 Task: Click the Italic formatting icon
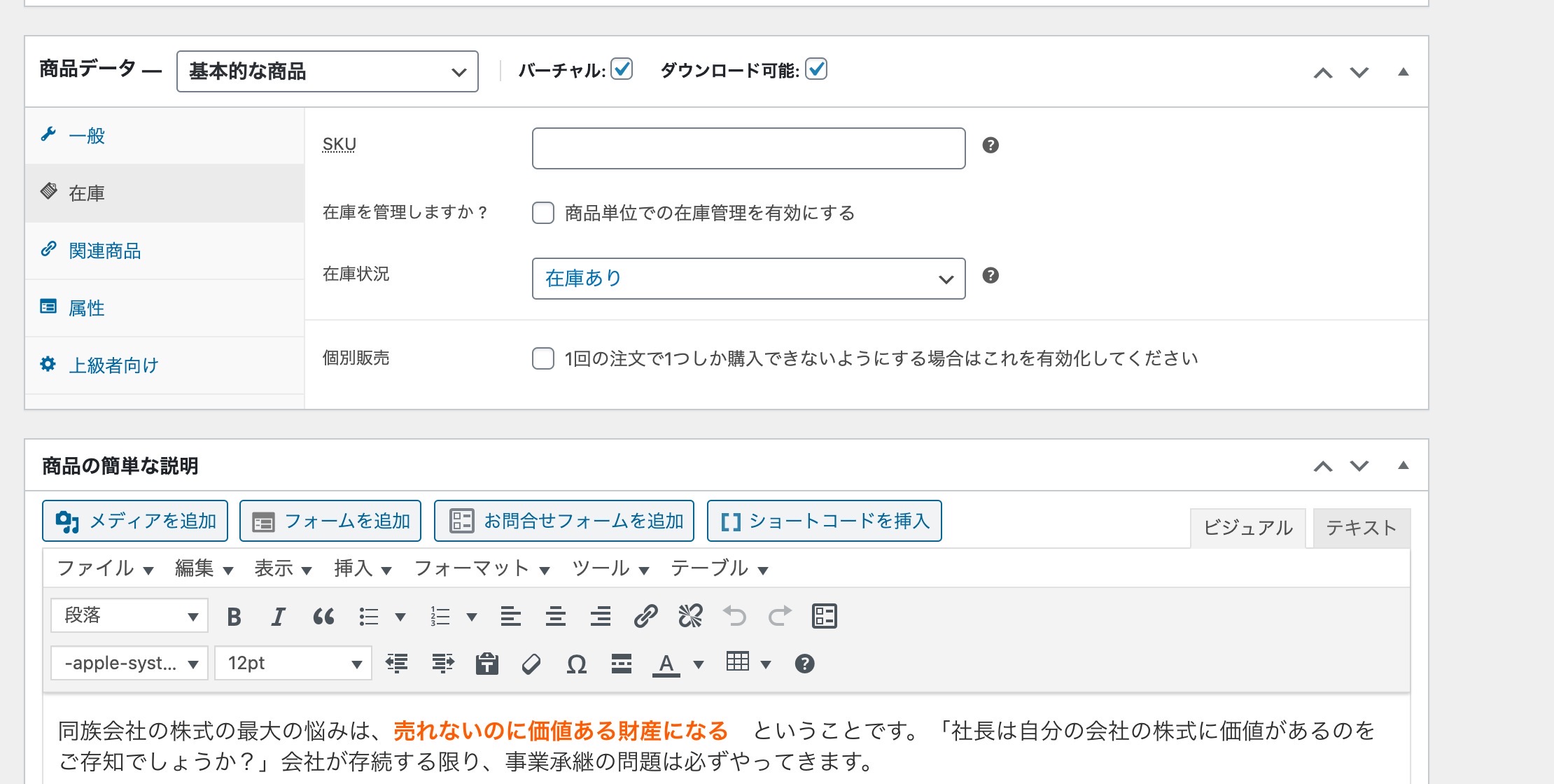(278, 617)
